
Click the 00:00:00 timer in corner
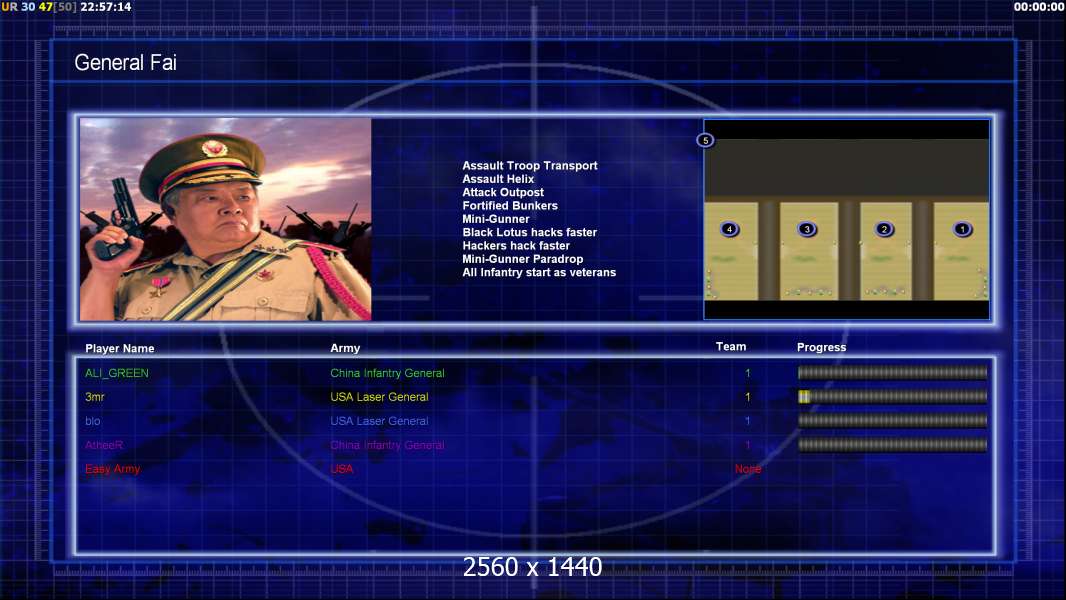(1039, 7)
